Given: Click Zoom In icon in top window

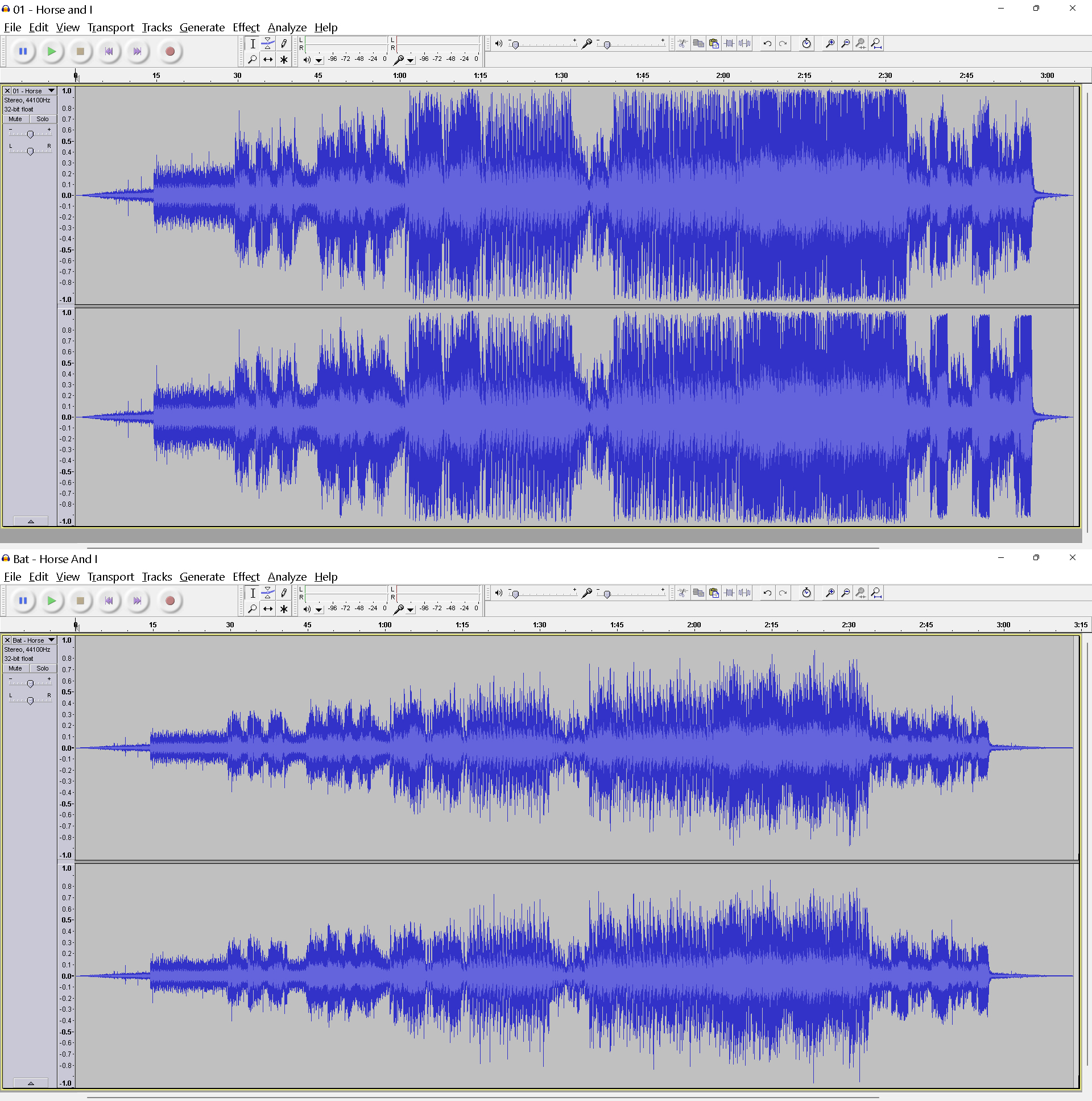Looking at the screenshot, I should 830,43.
